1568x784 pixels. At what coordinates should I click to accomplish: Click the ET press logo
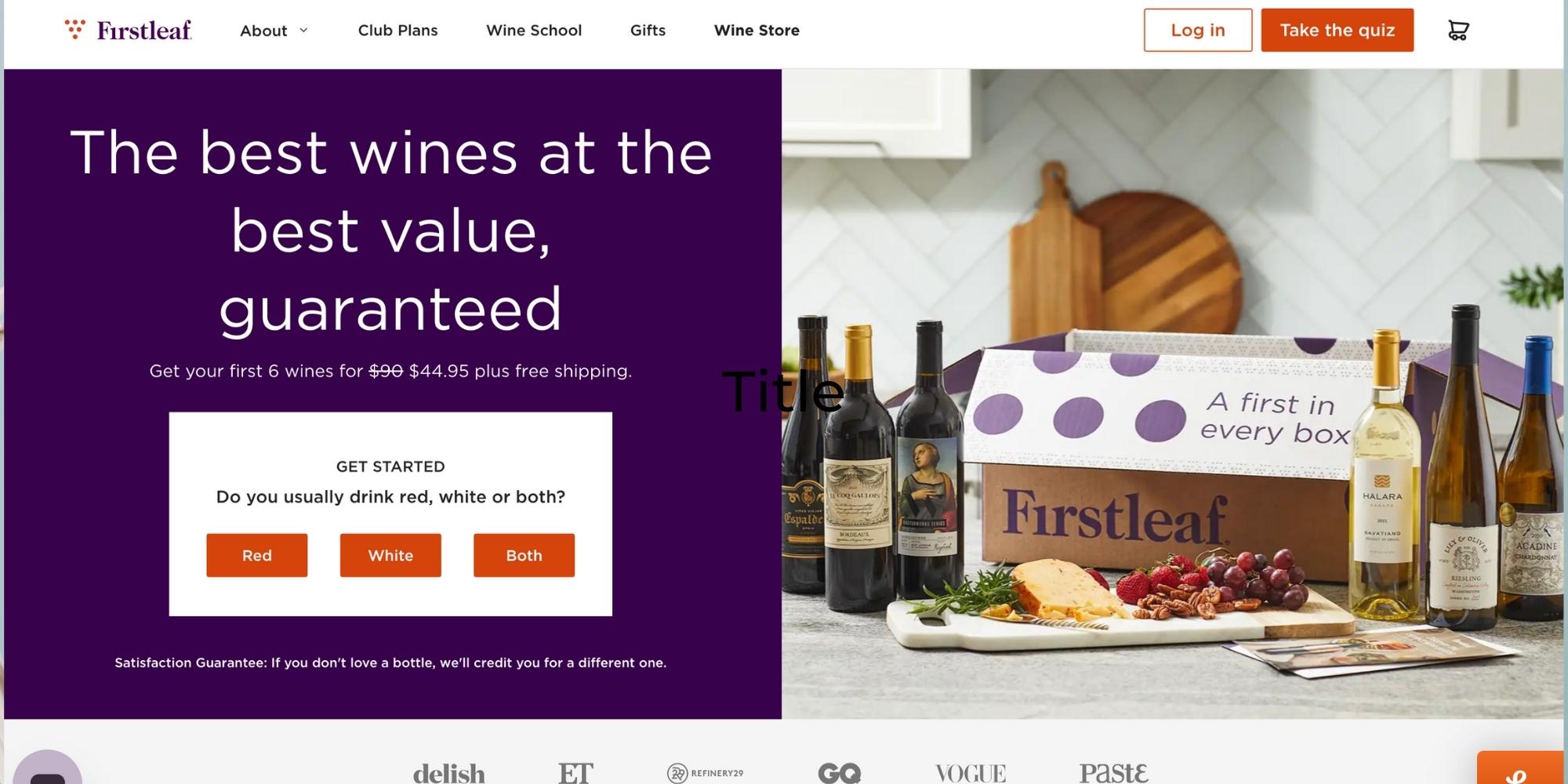(575, 773)
